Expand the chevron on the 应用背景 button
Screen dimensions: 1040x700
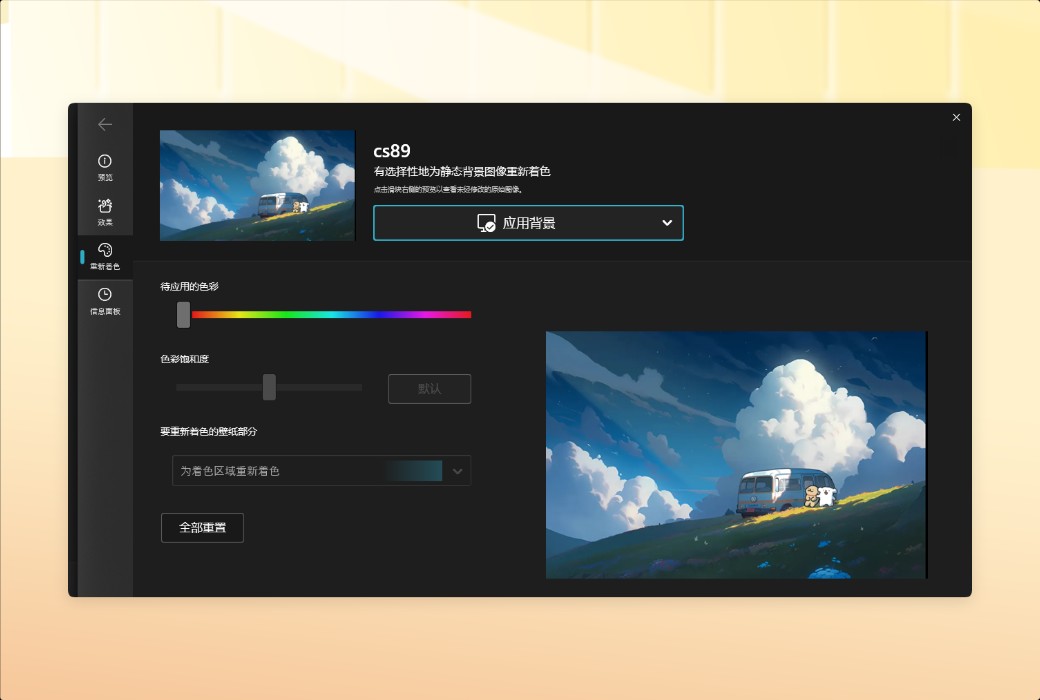click(x=667, y=222)
